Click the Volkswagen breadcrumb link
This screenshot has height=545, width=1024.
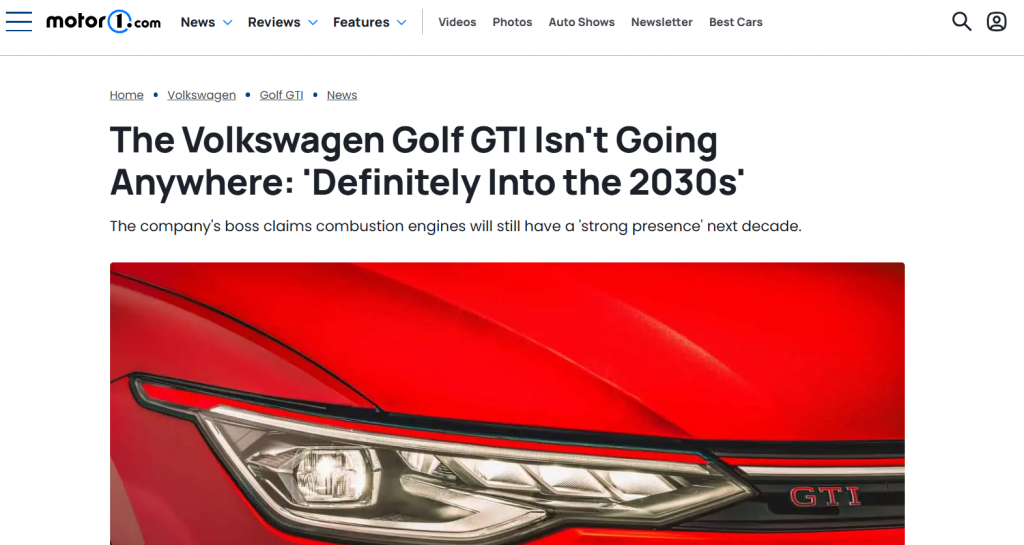coord(201,95)
